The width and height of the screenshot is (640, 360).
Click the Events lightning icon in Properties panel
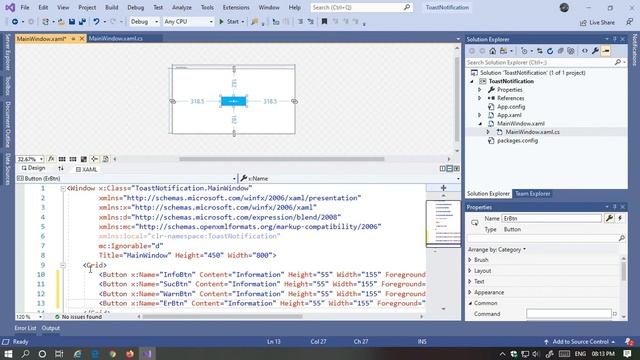(x=620, y=218)
